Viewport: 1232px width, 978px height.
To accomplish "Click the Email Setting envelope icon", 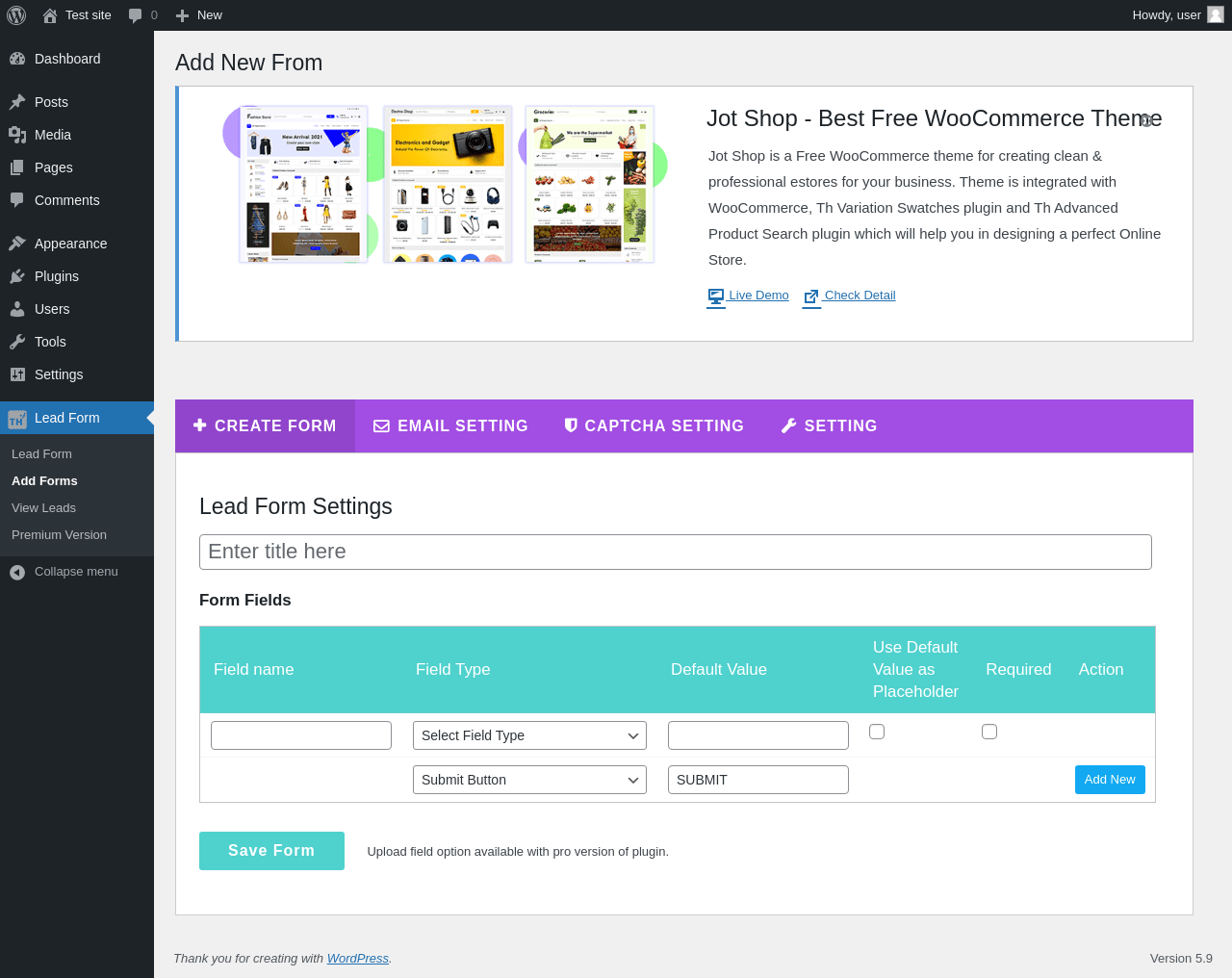I will coord(382,425).
